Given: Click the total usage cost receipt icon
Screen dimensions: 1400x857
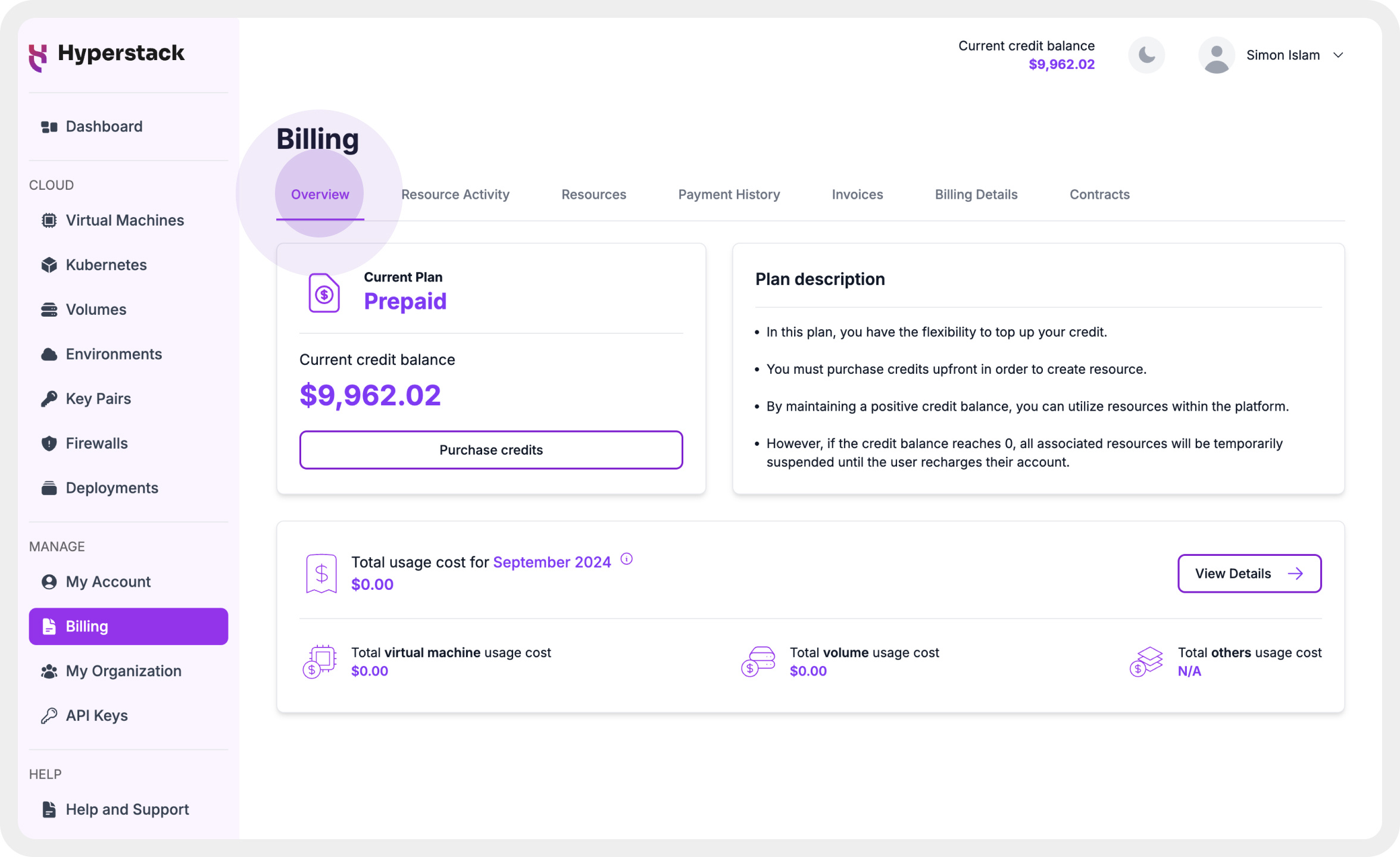Looking at the screenshot, I should [x=321, y=573].
